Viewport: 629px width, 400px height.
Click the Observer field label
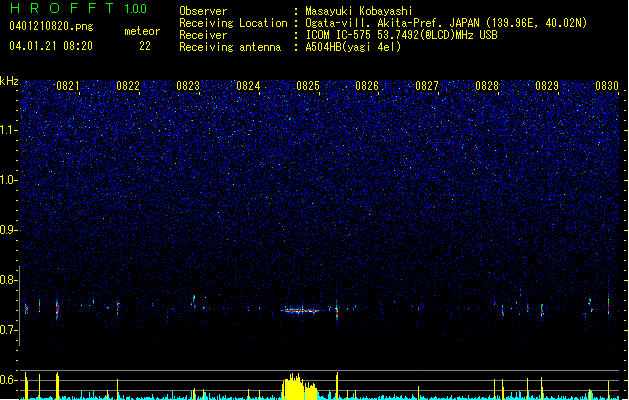coord(203,11)
